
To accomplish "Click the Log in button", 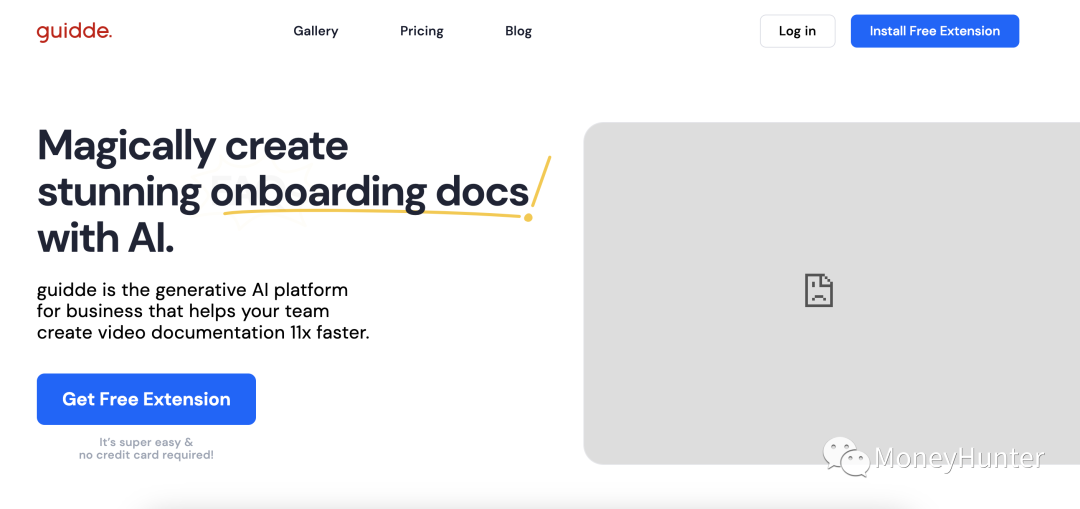I will tap(798, 31).
